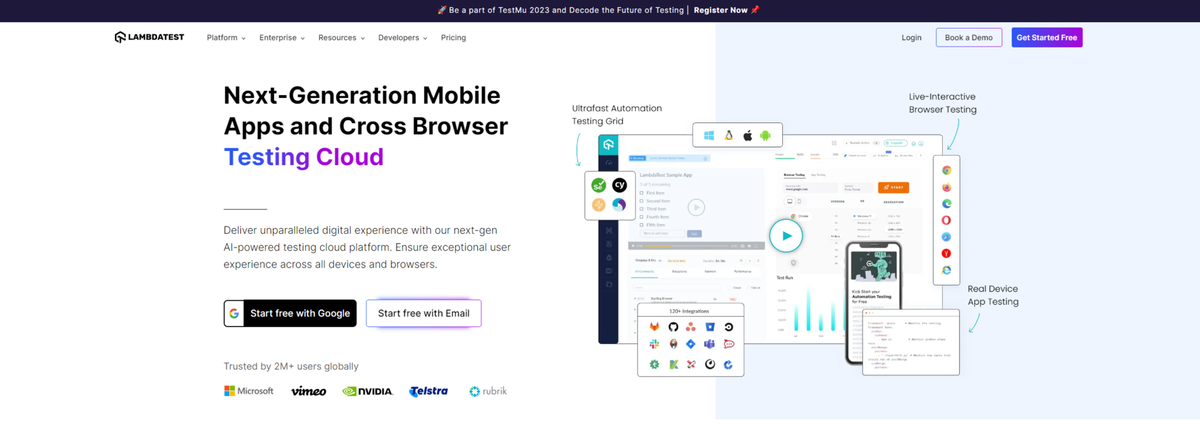Click the LambdaTest logo in the header

149,38
